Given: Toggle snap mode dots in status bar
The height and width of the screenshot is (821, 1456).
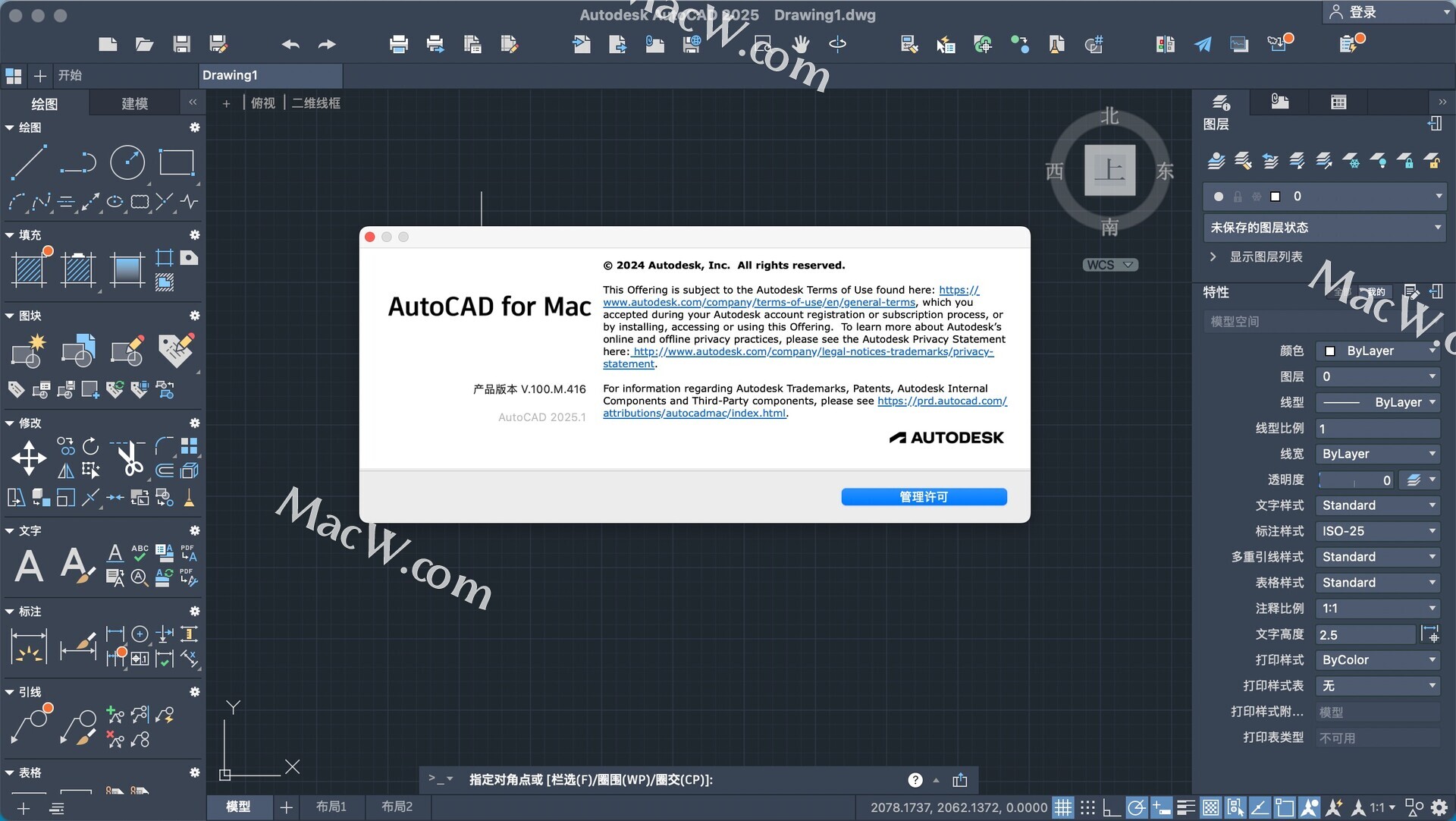Looking at the screenshot, I should [x=1087, y=808].
